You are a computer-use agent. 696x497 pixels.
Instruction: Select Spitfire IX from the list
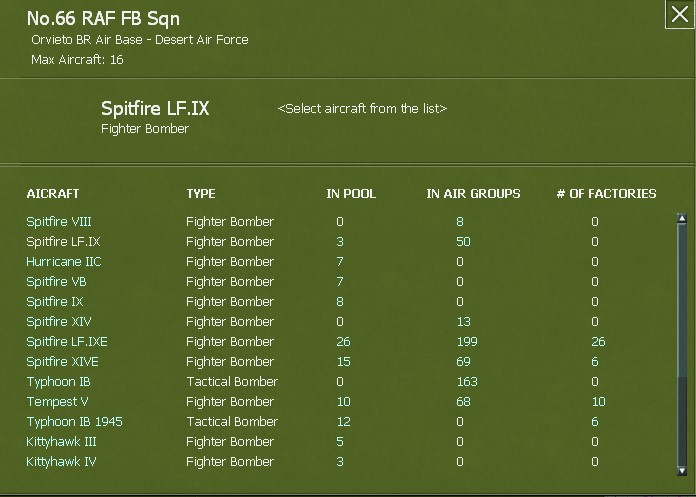[56, 302]
